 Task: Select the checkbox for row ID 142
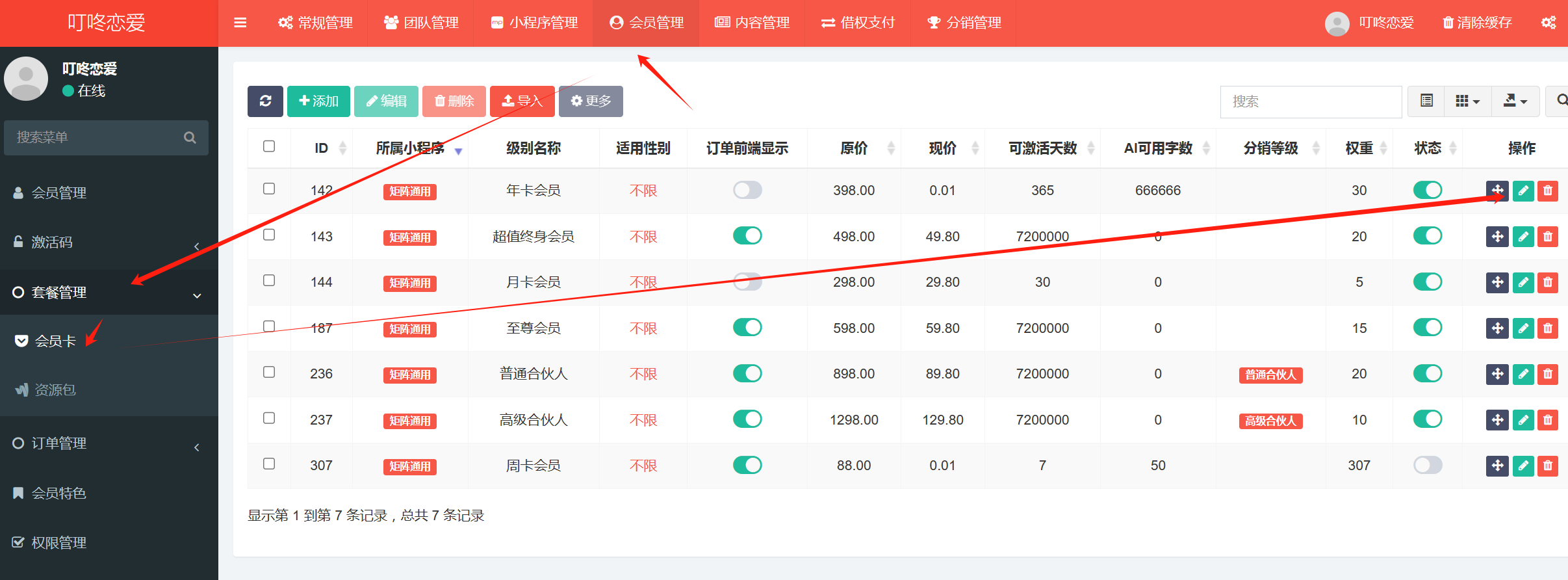point(269,189)
